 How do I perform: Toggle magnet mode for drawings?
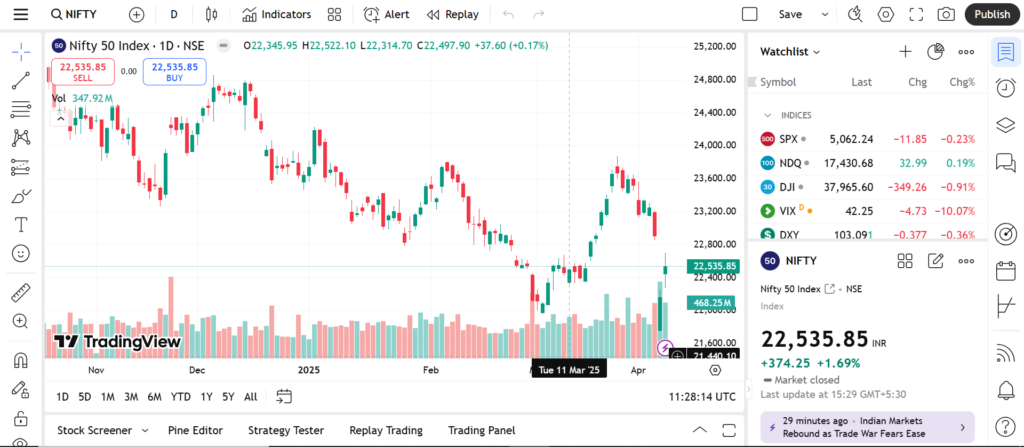pyautogui.click(x=20, y=359)
